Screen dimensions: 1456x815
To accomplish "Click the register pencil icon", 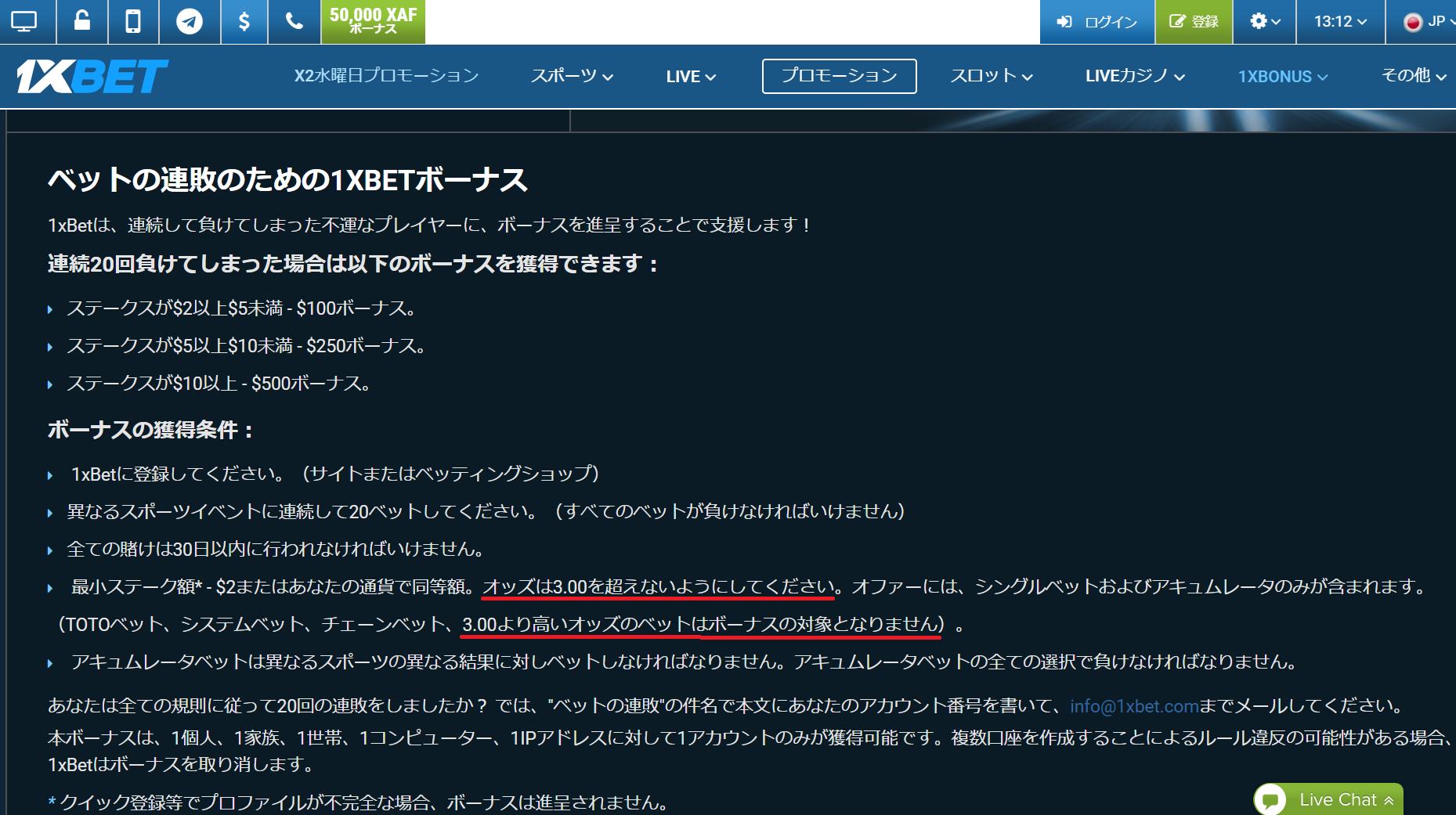I will [1177, 21].
